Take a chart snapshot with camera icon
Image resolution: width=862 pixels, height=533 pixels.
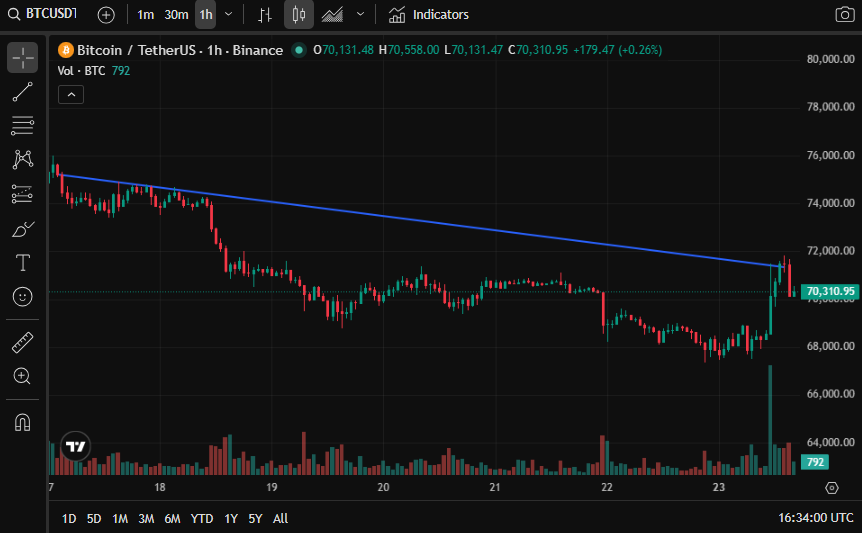coord(844,15)
